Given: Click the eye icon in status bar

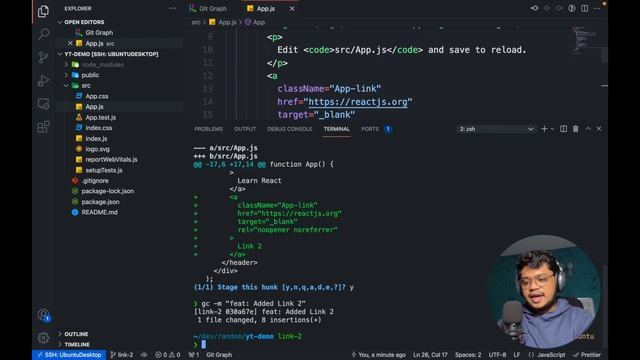Looking at the screenshot, I should coord(144,355).
